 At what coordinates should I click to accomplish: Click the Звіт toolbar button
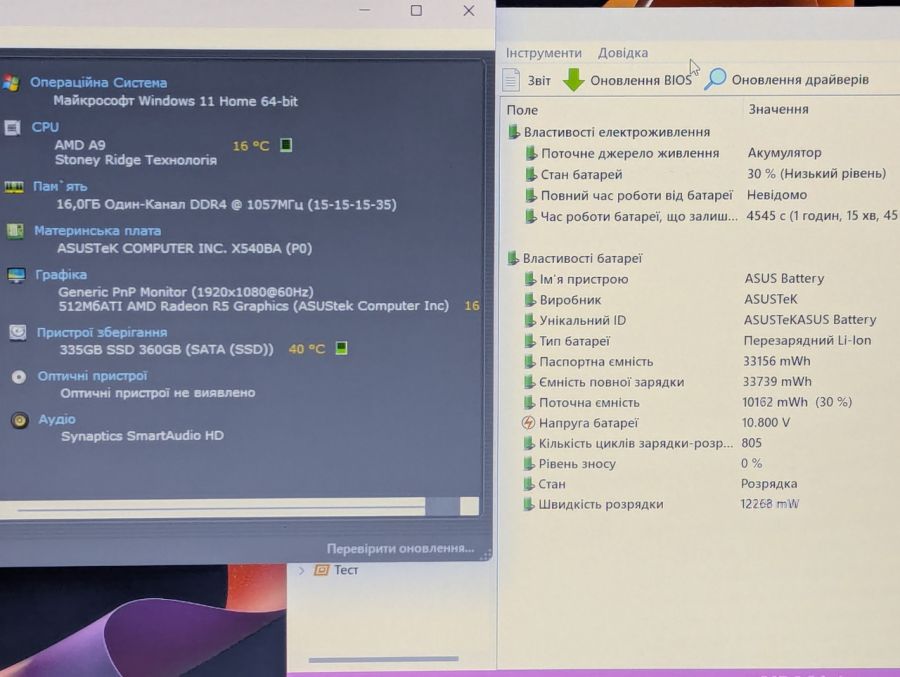point(527,80)
